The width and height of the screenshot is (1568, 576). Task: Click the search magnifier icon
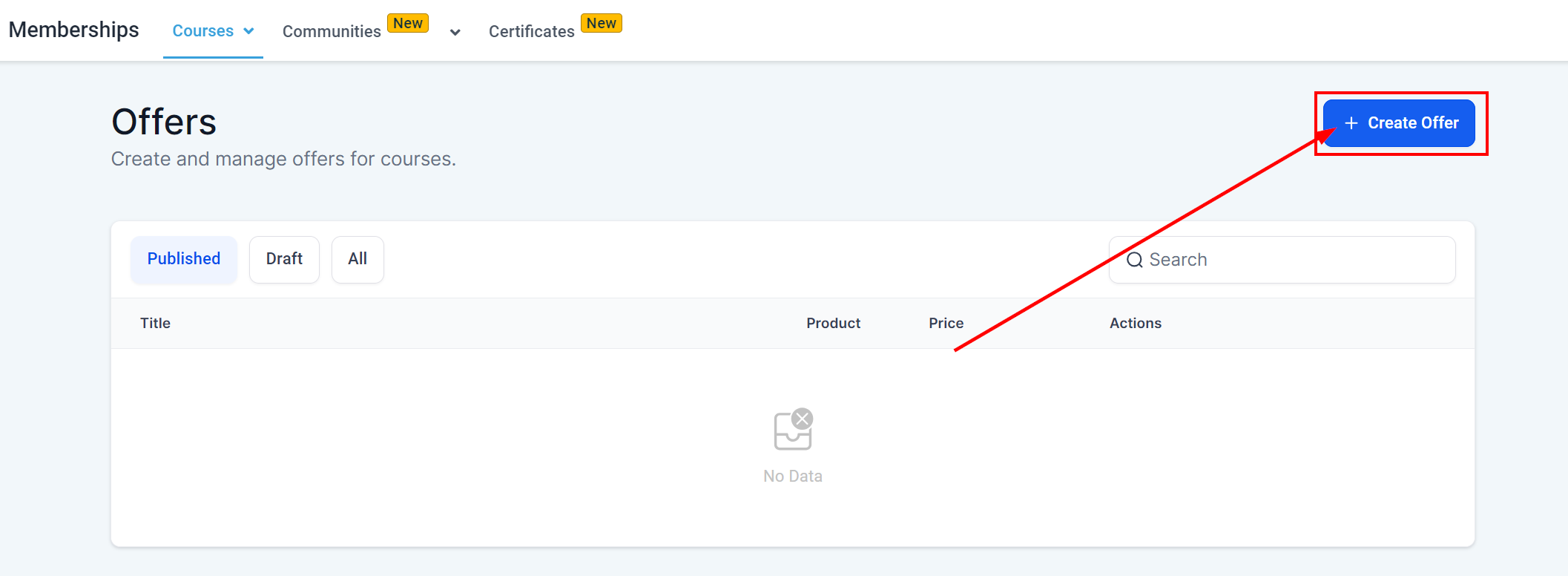pyautogui.click(x=1134, y=260)
